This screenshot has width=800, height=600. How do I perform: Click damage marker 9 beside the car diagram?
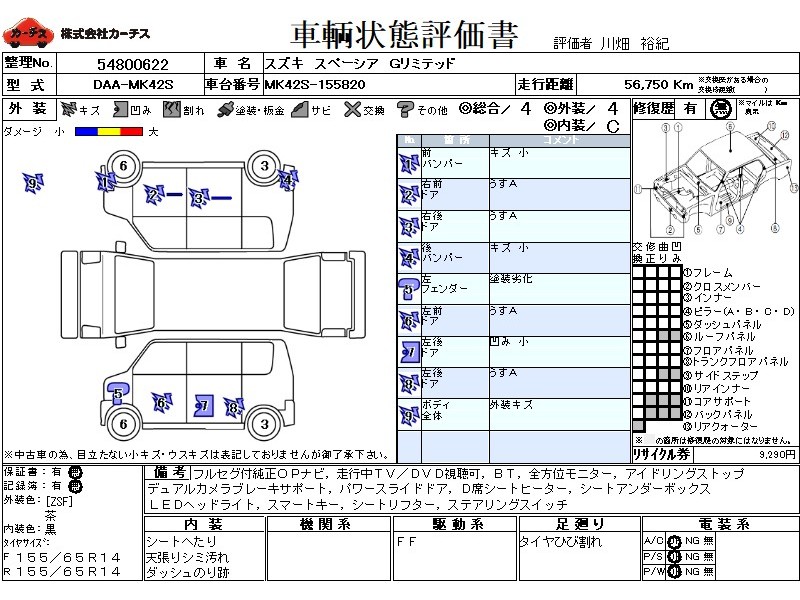coord(33,183)
